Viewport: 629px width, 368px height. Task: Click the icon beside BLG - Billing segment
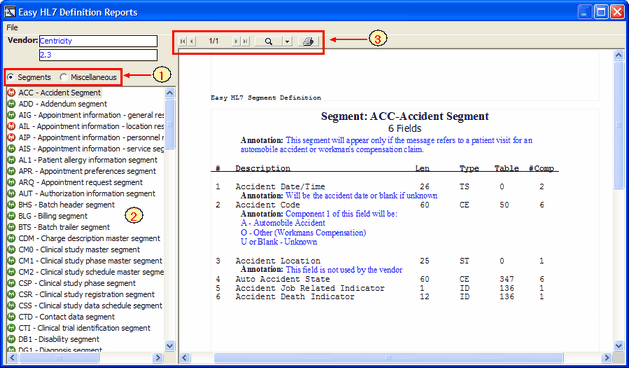click(12, 216)
